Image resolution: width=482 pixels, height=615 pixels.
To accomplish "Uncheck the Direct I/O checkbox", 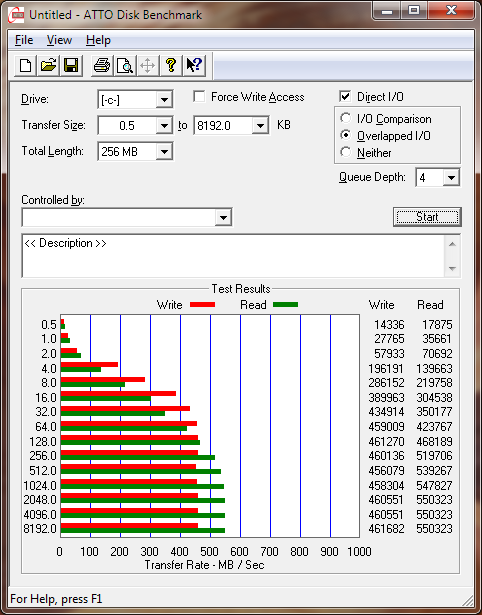I will pos(345,97).
